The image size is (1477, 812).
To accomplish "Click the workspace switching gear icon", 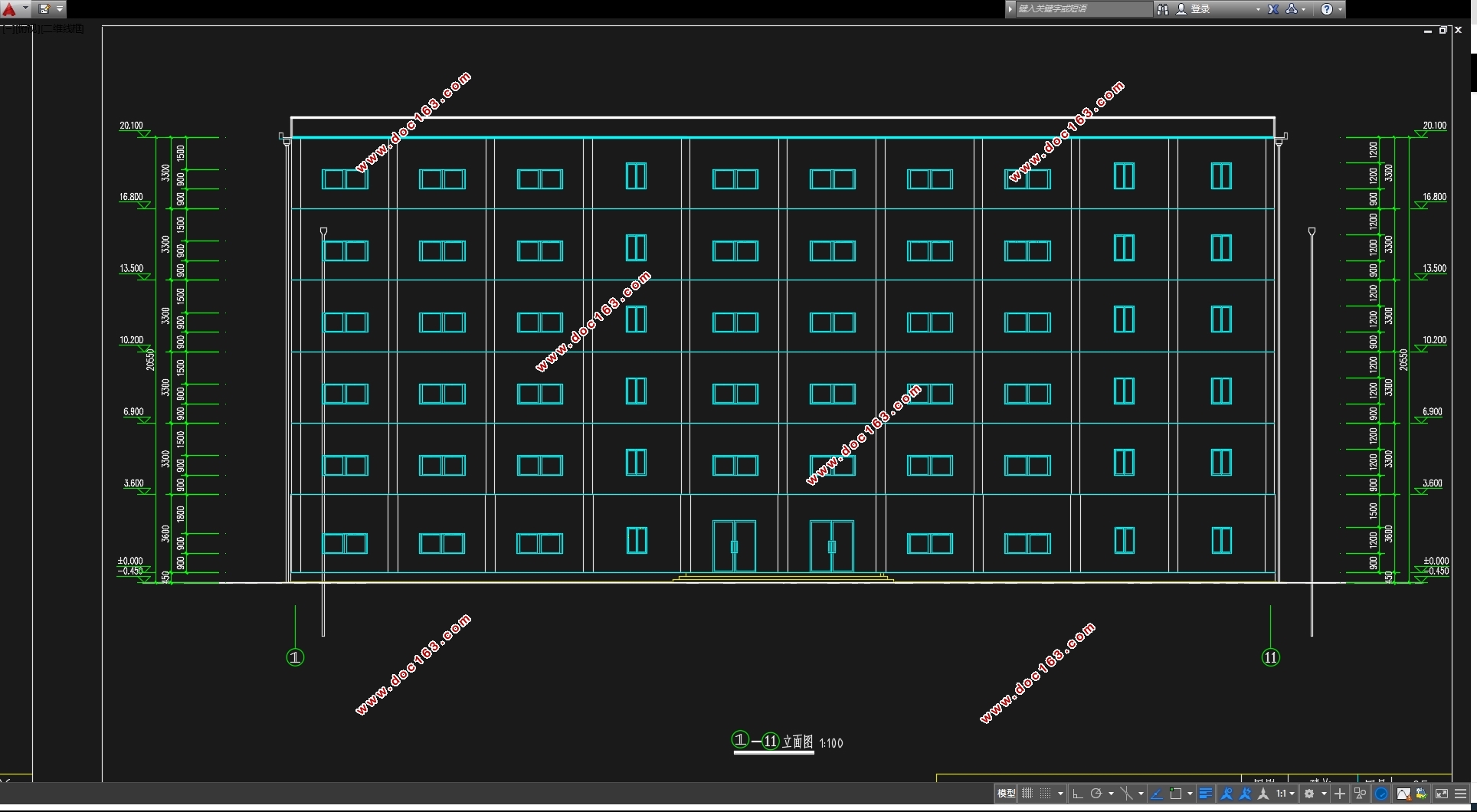I will click(x=1309, y=794).
